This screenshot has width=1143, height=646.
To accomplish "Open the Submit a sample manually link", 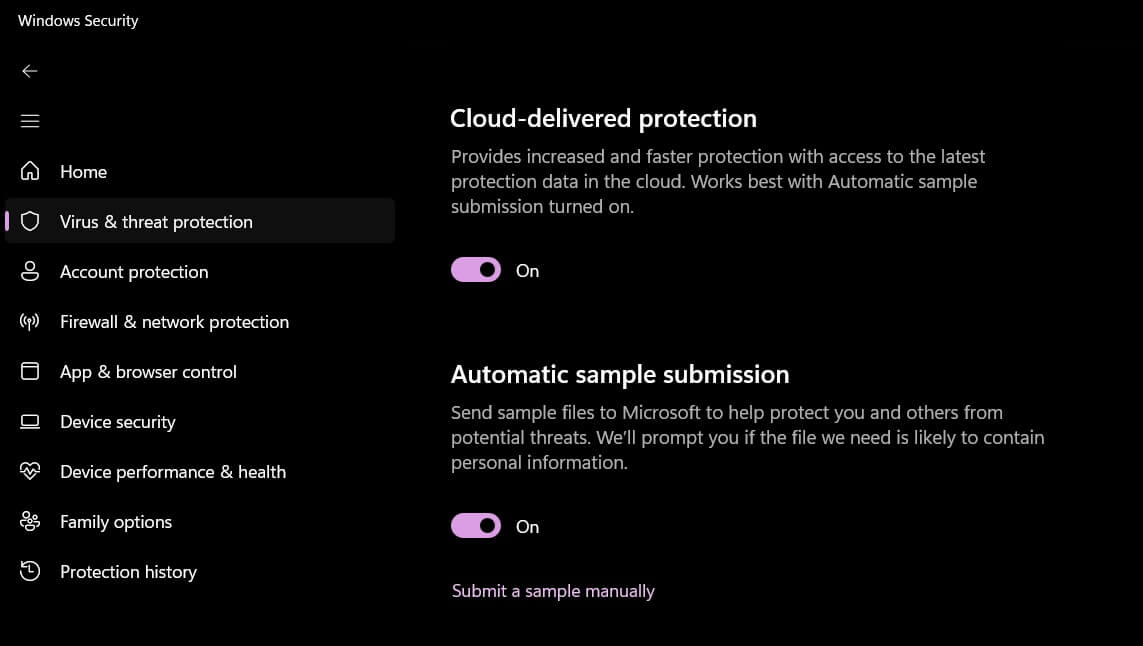I will click(553, 590).
